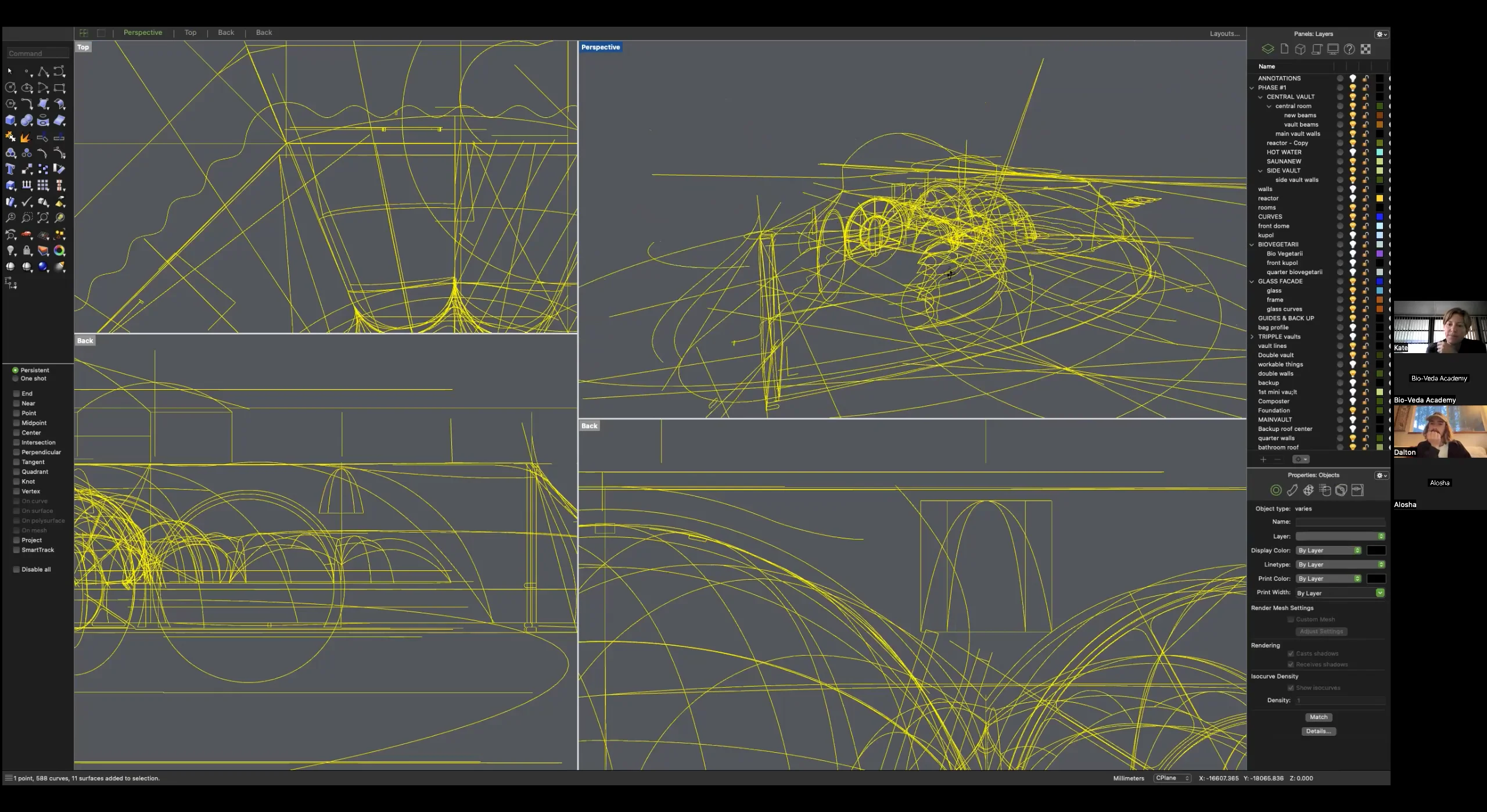Expand the TRIPPLE vaults layer group

1252,337
